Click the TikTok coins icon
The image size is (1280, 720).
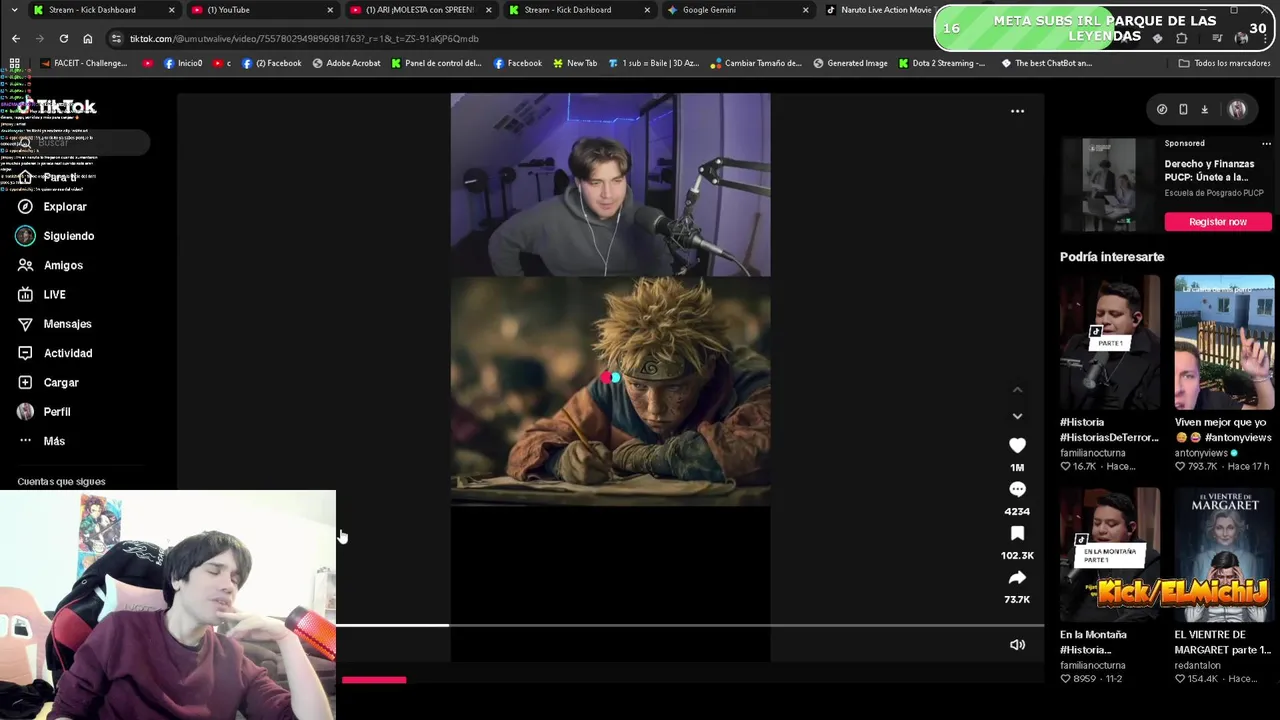point(1162,110)
